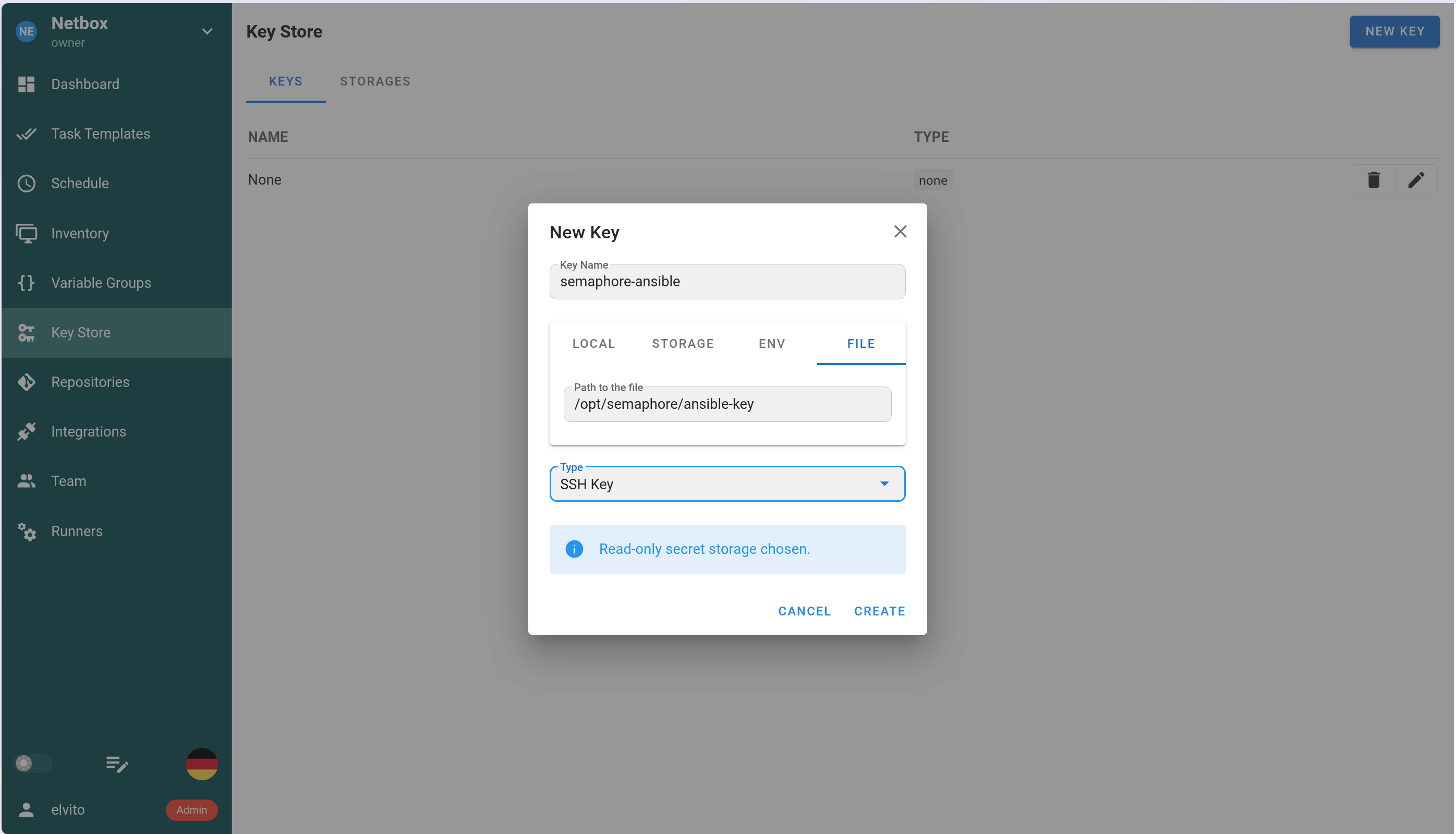Toggle the dark mode switch
Image resolution: width=1456 pixels, height=834 pixels.
pyautogui.click(x=33, y=764)
